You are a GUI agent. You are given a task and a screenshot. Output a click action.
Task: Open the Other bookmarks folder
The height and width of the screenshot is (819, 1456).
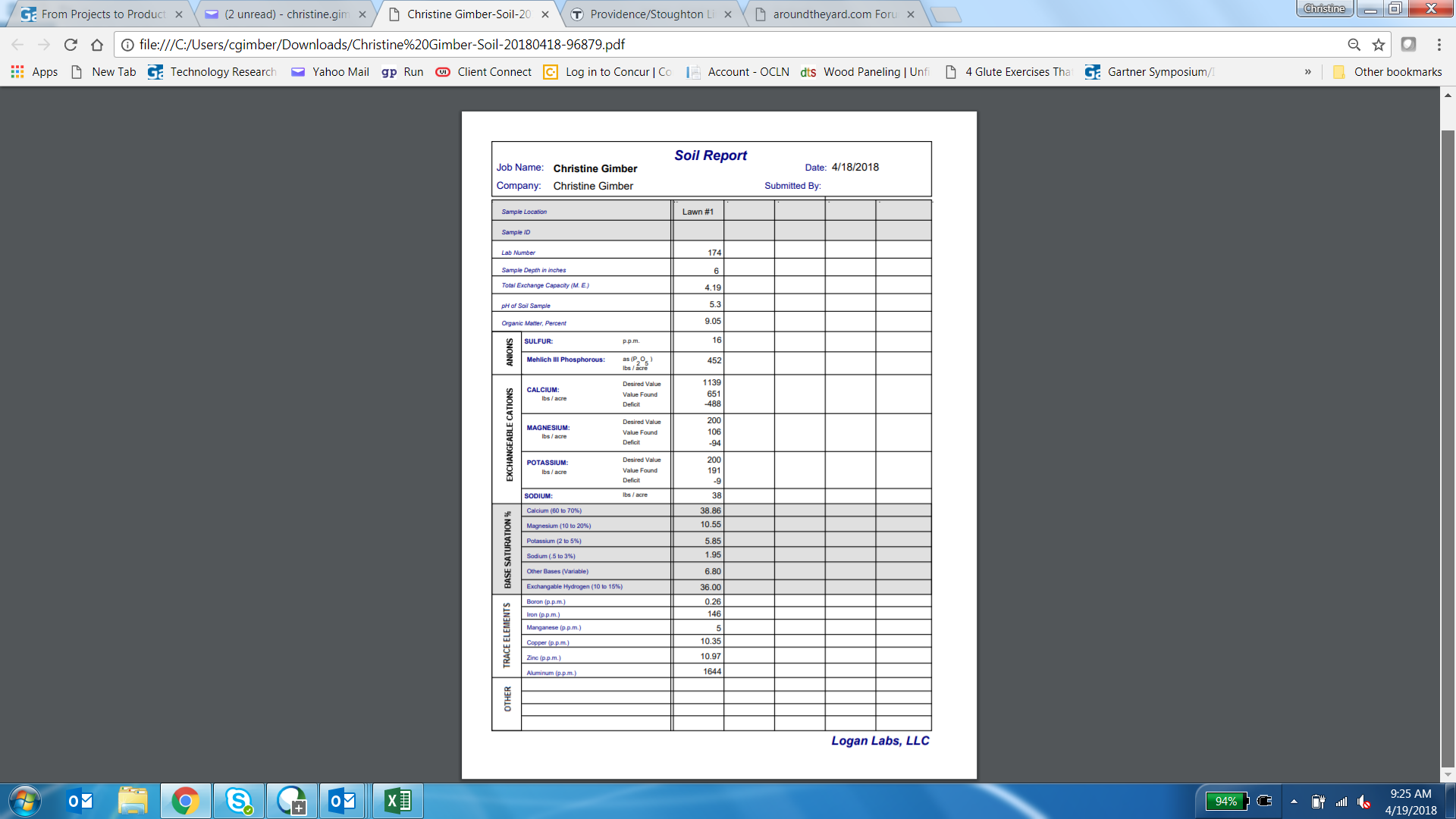(1387, 72)
